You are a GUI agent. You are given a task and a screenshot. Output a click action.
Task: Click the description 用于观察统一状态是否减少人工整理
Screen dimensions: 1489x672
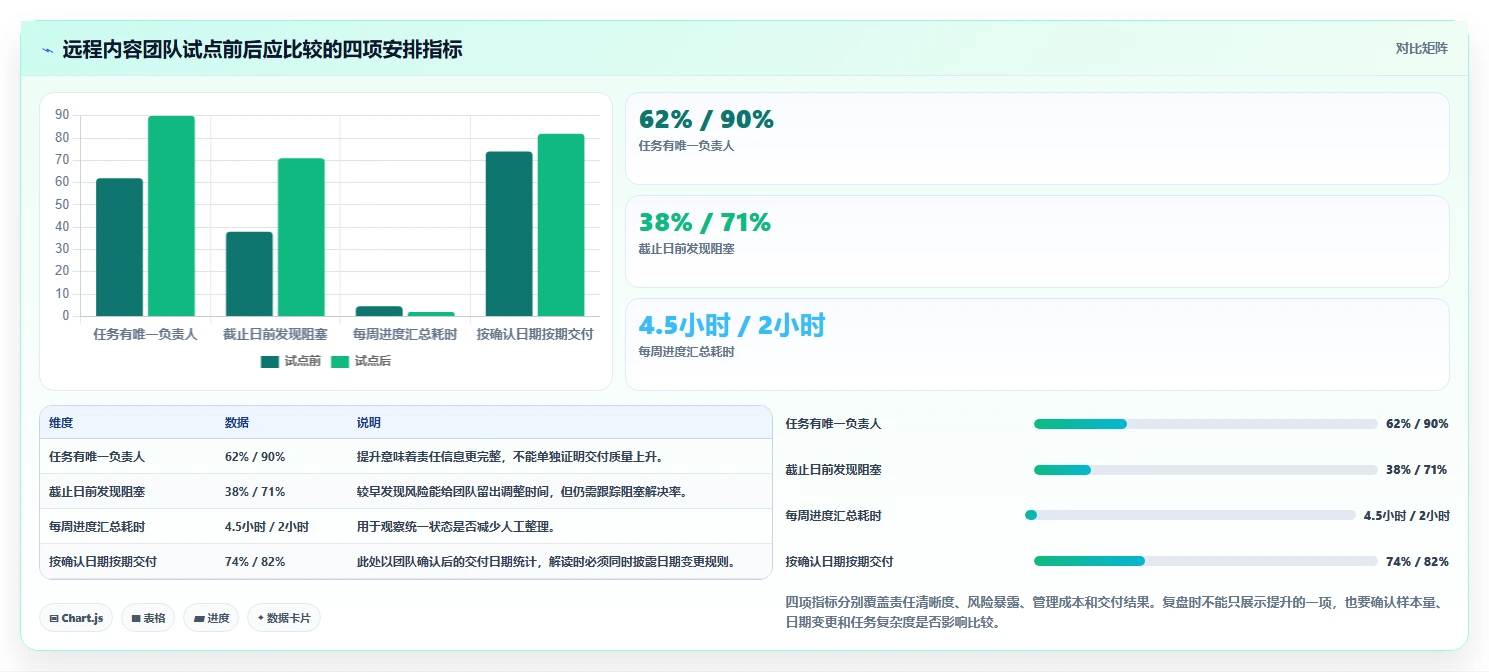point(456,527)
